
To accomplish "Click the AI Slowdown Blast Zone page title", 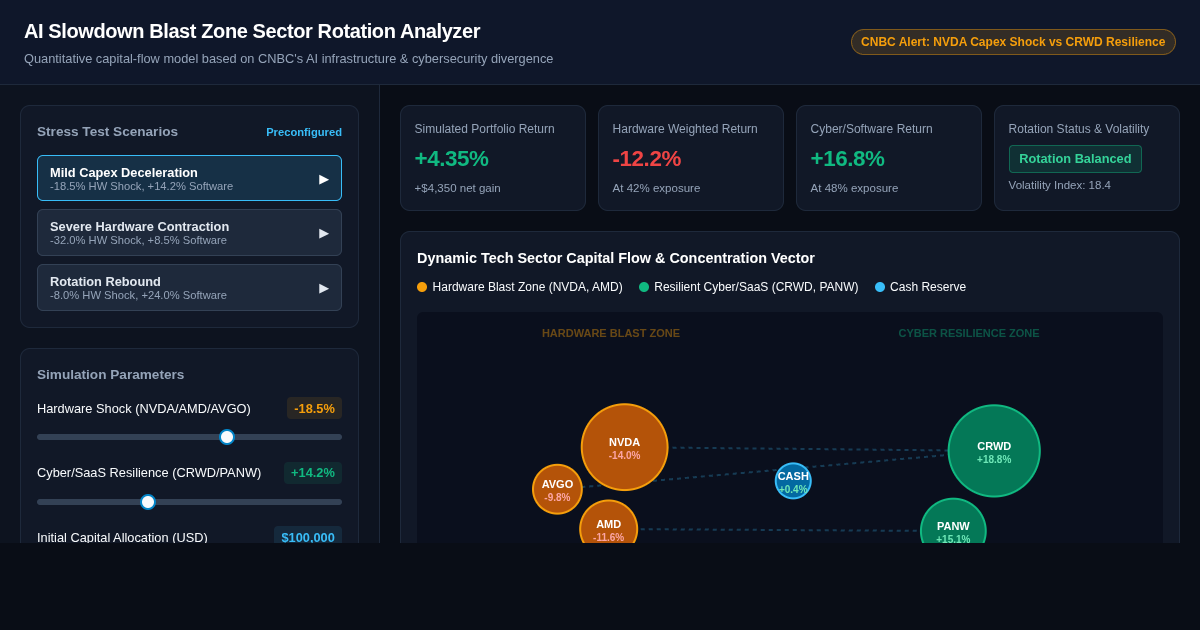I will [252, 31].
